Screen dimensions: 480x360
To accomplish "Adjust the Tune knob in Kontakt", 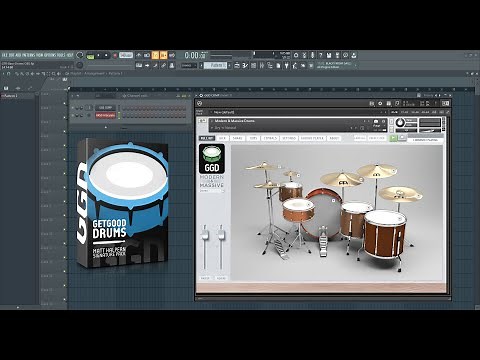I will [400, 123].
